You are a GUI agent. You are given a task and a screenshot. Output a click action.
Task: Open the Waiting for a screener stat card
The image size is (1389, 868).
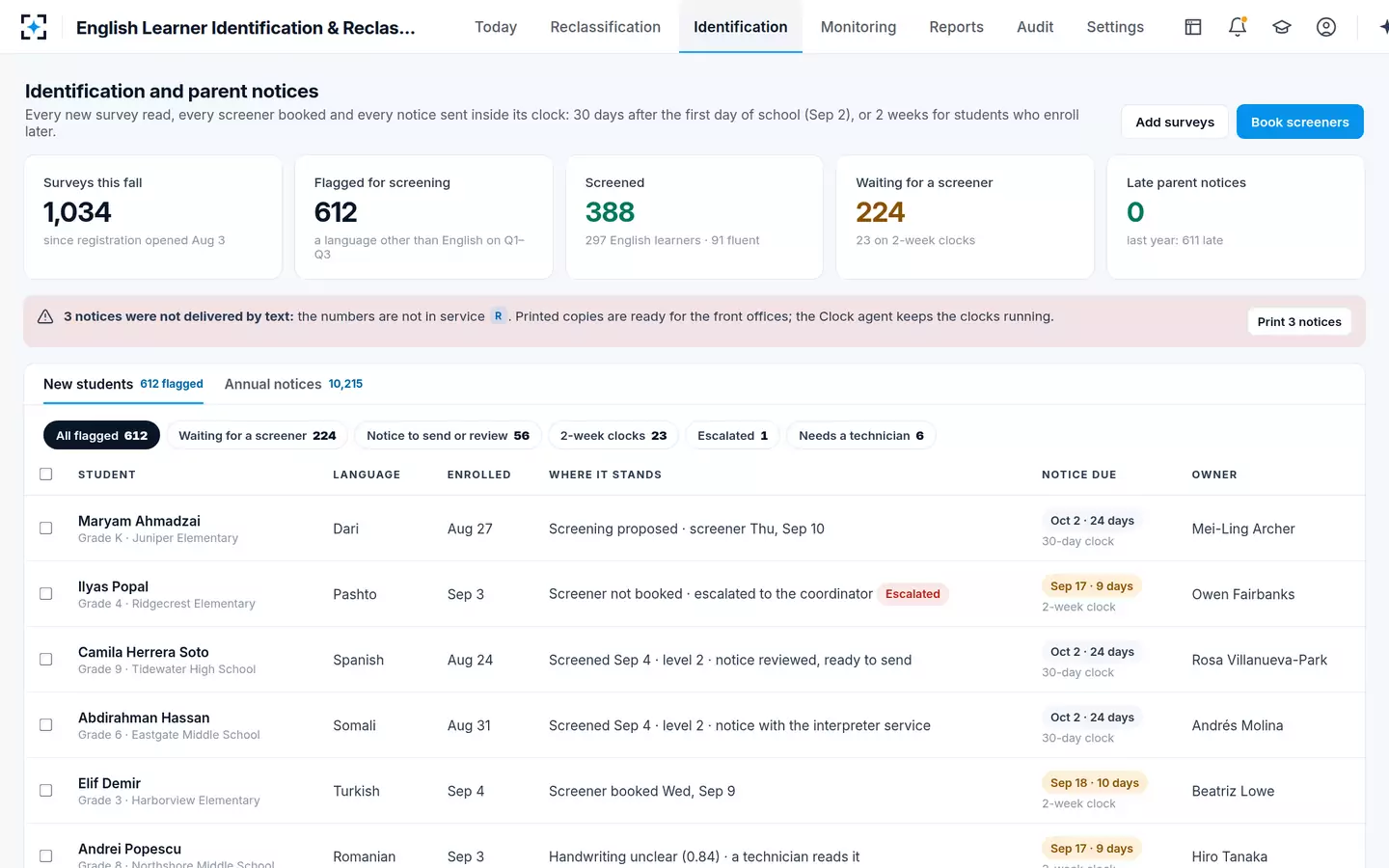(965, 217)
